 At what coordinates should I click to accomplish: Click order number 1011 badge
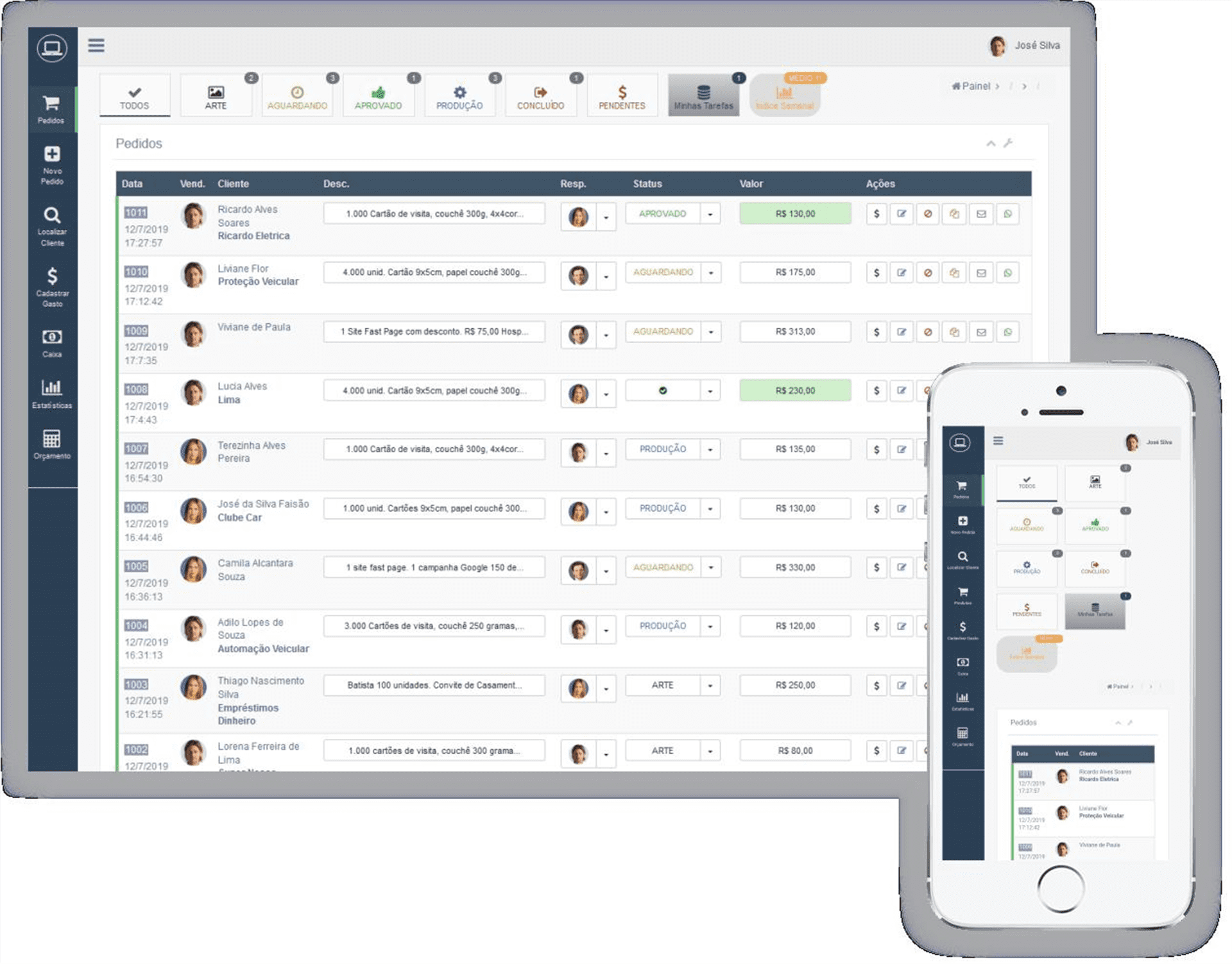pos(136,213)
